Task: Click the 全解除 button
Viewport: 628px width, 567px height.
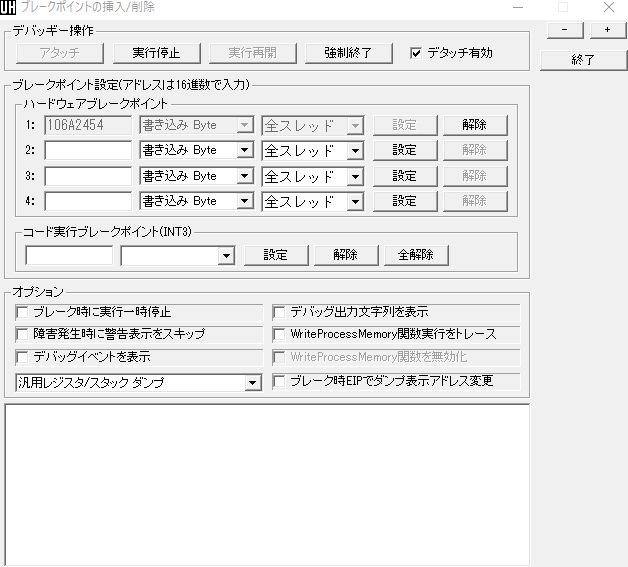Action: tap(416, 255)
